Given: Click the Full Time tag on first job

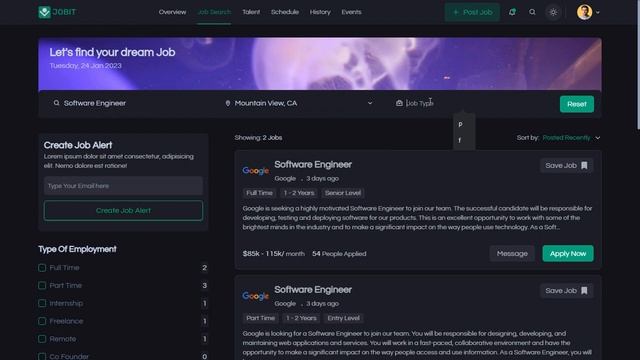Looking at the screenshot, I should click(x=259, y=193).
